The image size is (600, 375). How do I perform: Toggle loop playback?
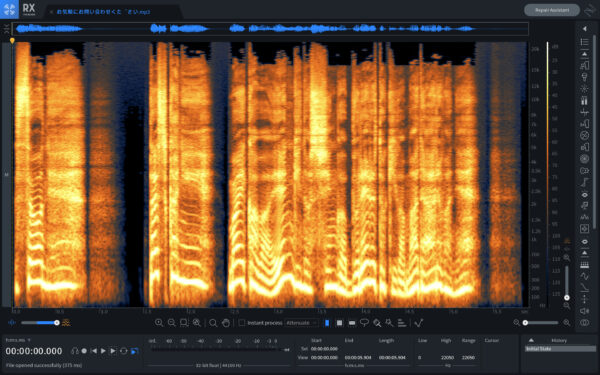coord(124,351)
